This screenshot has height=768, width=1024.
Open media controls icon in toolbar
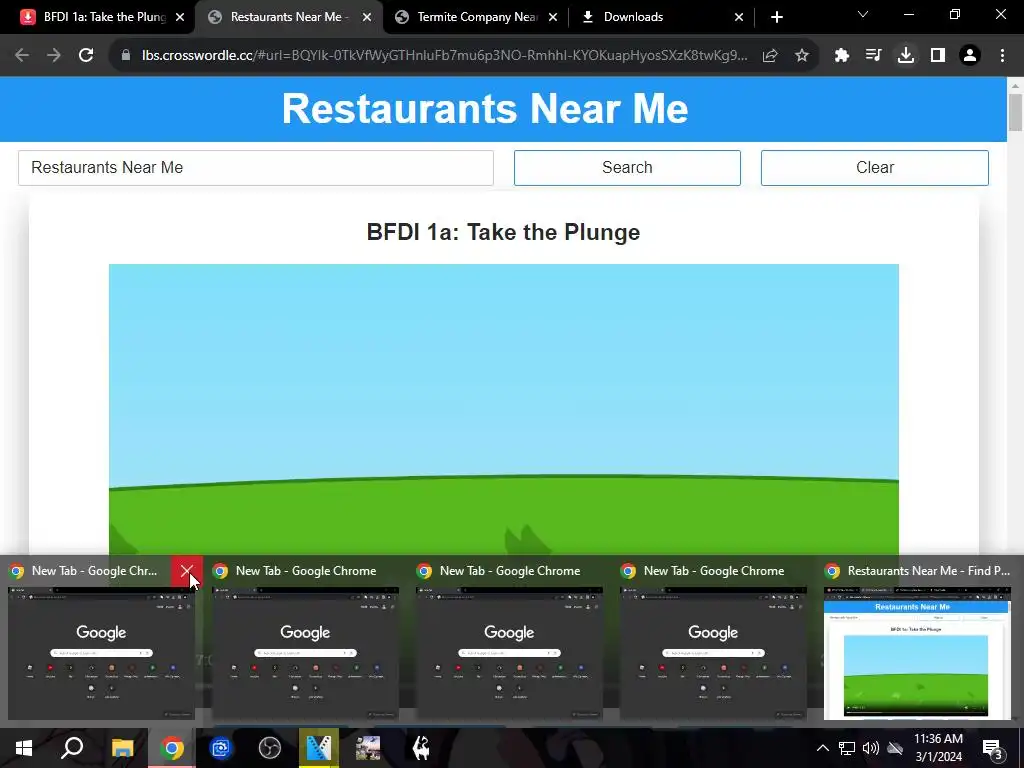(873, 56)
